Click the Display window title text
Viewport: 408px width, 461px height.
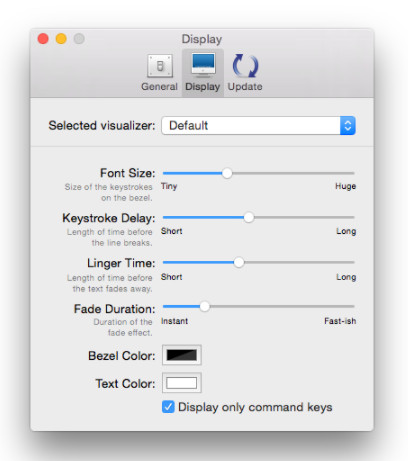coord(202,39)
